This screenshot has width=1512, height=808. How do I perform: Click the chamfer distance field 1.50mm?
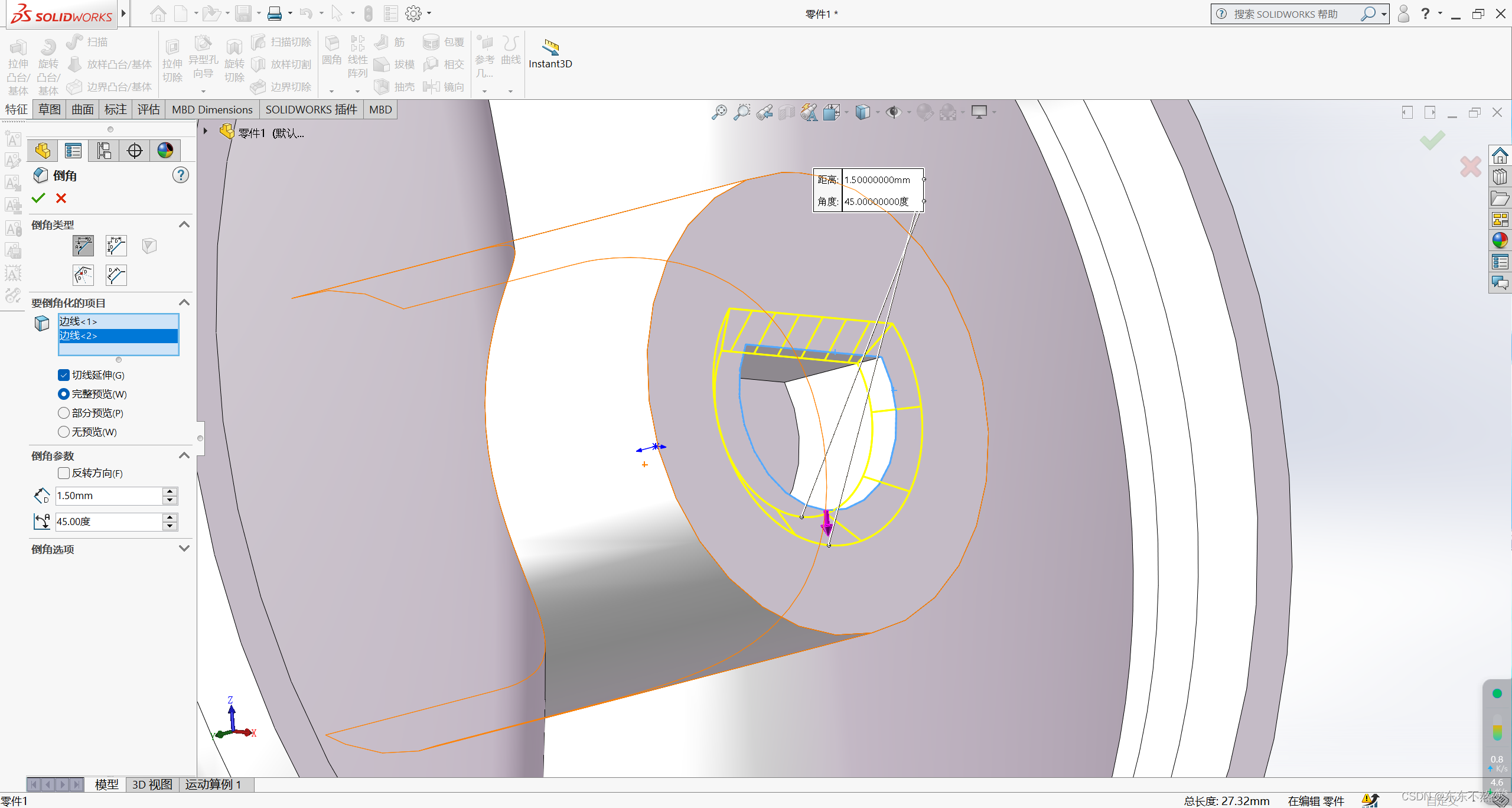109,496
